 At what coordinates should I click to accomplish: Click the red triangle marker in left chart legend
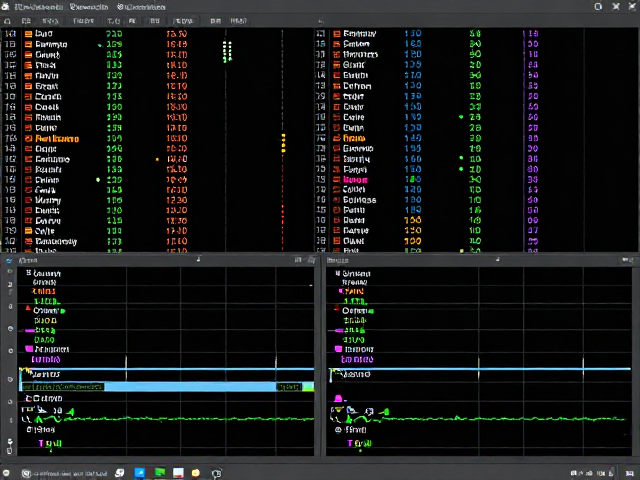coord(28,308)
